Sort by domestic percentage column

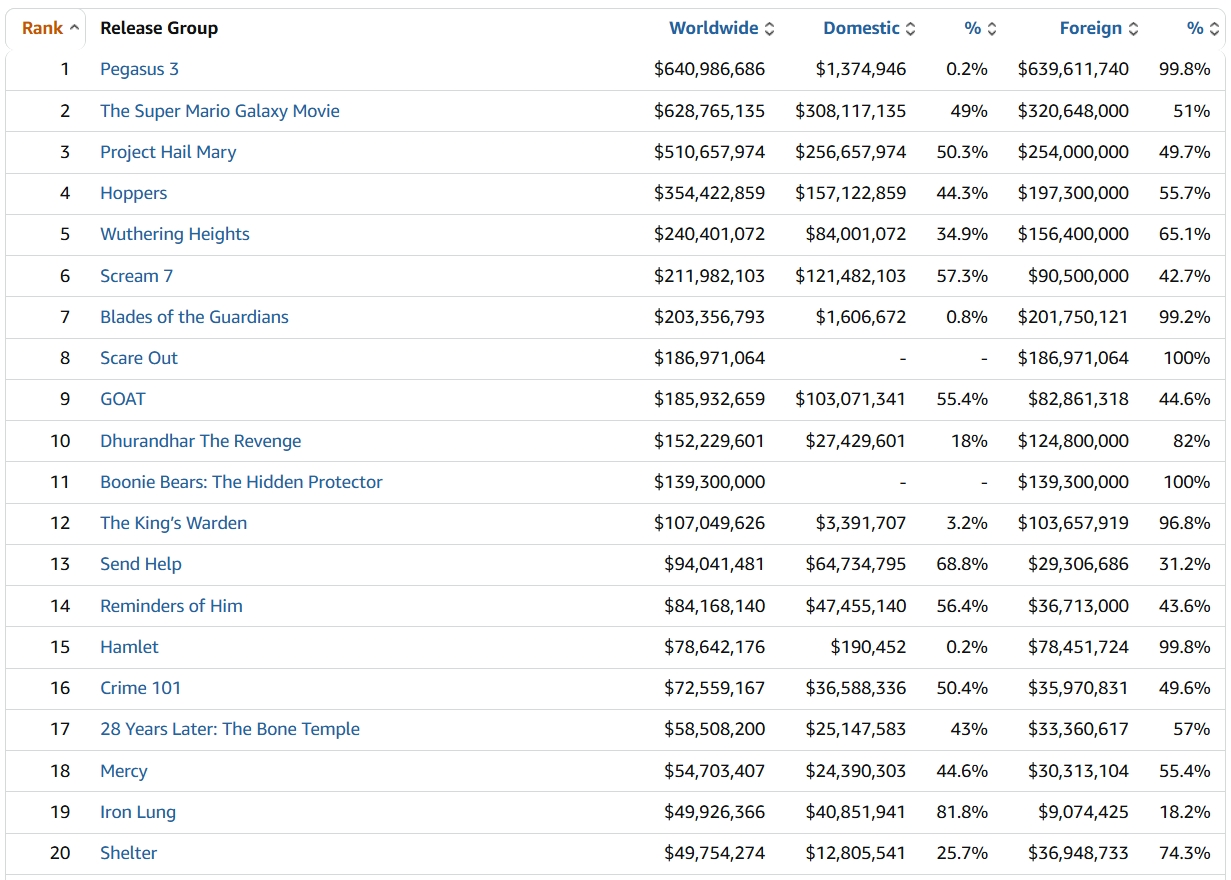click(x=973, y=28)
